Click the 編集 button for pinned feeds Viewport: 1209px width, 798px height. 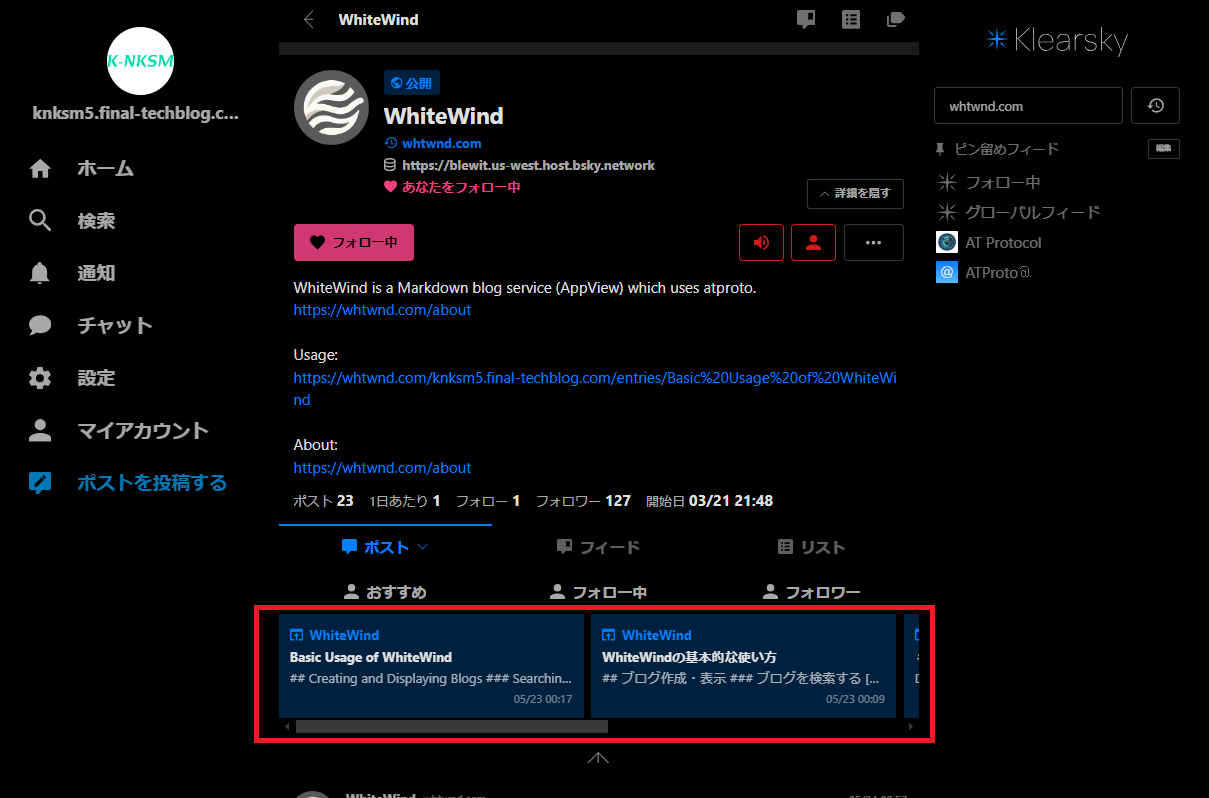1163,148
